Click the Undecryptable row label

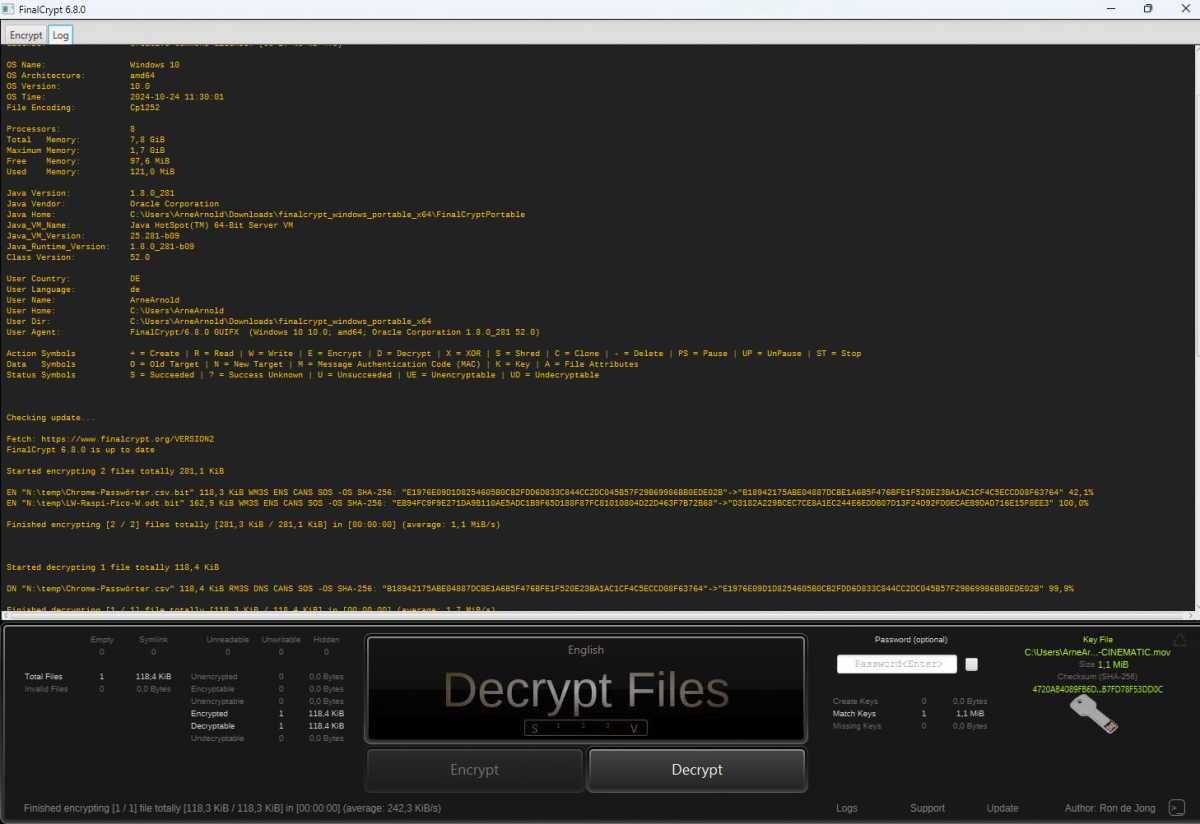click(218, 738)
